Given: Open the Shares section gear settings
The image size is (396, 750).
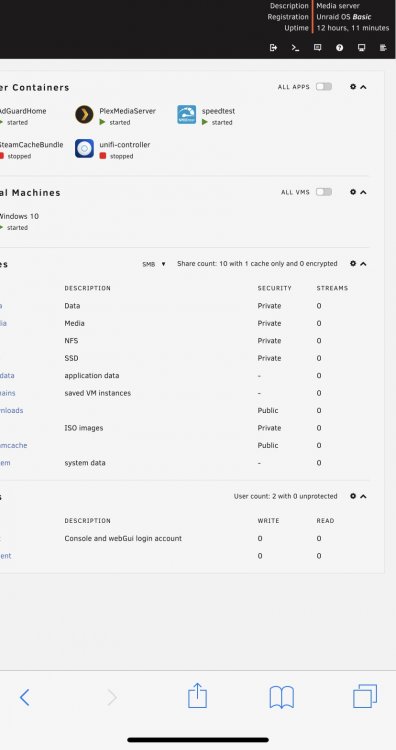Looking at the screenshot, I should pyautogui.click(x=353, y=264).
